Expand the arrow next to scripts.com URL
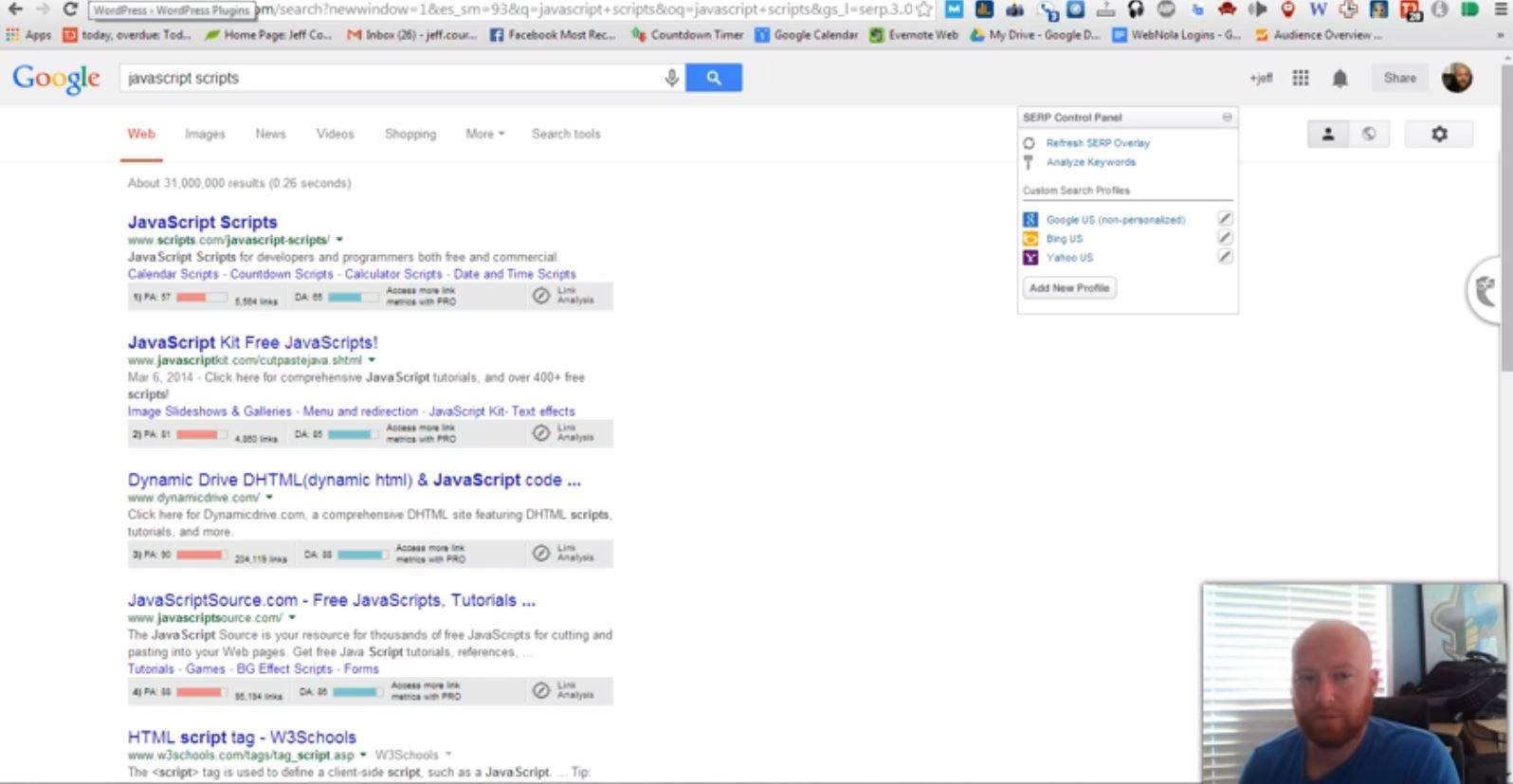This screenshot has height=784, width=1513. click(339, 240)
